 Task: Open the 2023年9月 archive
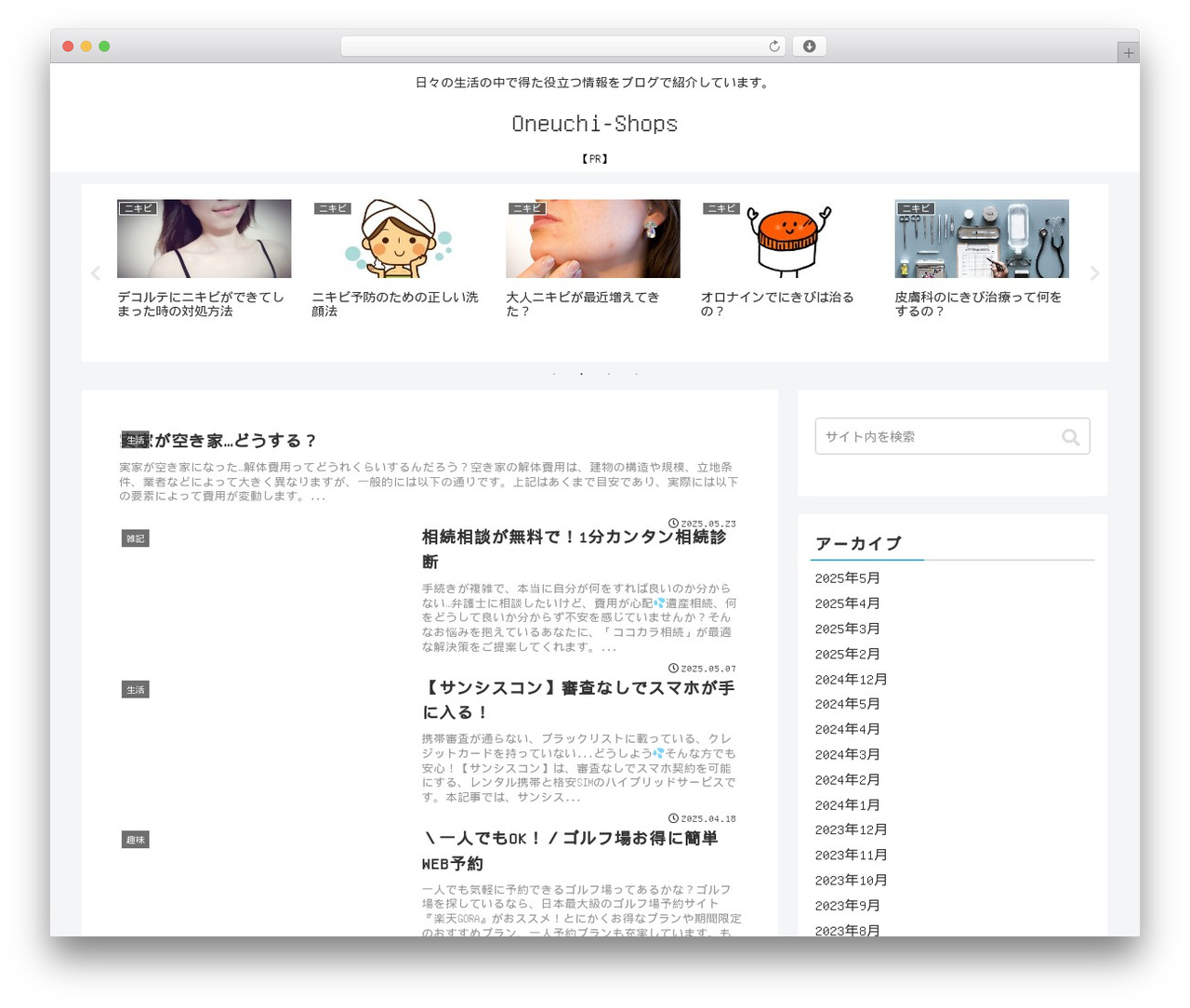(x=847, y=905)
